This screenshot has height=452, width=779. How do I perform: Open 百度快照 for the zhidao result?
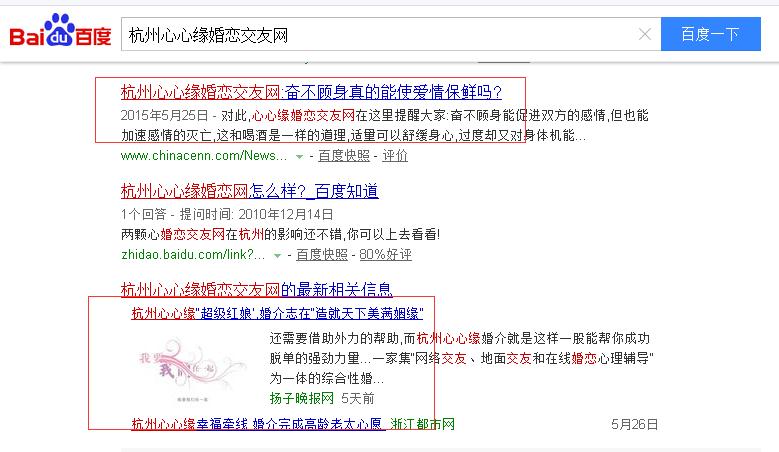tap(322, 254)
